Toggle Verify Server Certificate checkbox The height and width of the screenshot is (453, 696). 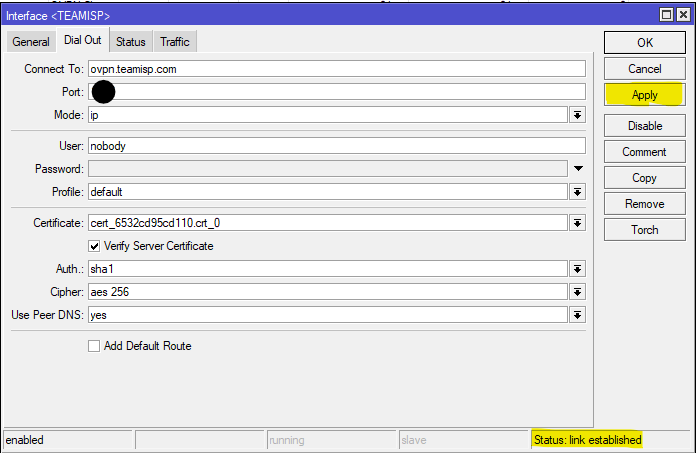[95, 246]
